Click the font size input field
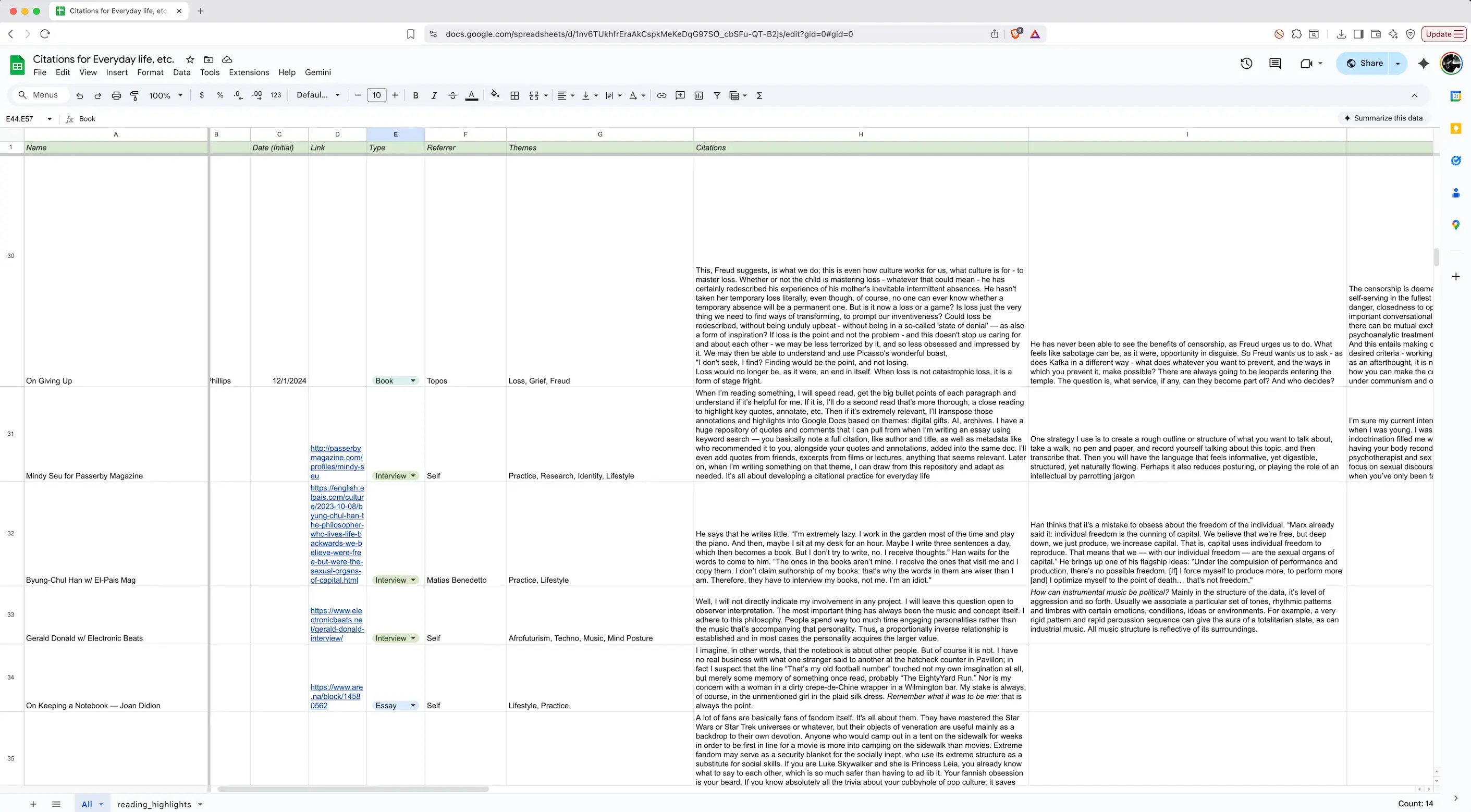 tap(376, 95)
